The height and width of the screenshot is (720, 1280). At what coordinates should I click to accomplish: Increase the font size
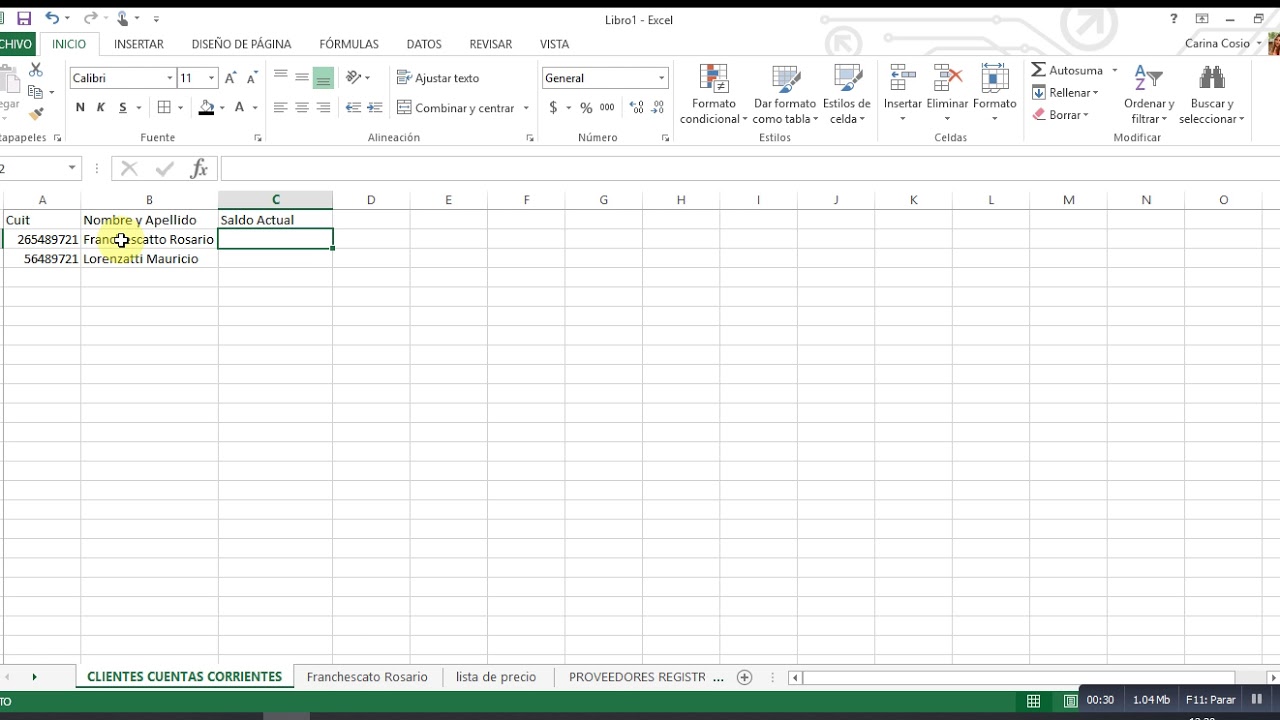tap(231, 78)
